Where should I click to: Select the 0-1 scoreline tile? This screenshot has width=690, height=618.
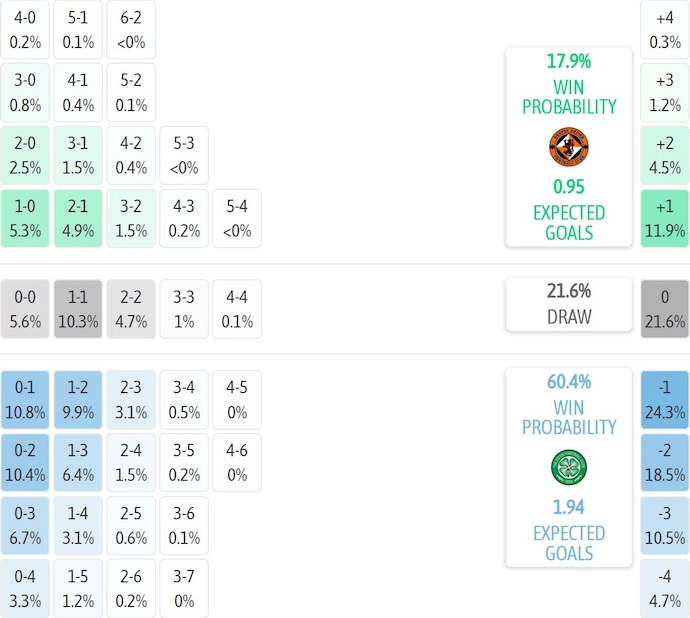pos(25,399)
